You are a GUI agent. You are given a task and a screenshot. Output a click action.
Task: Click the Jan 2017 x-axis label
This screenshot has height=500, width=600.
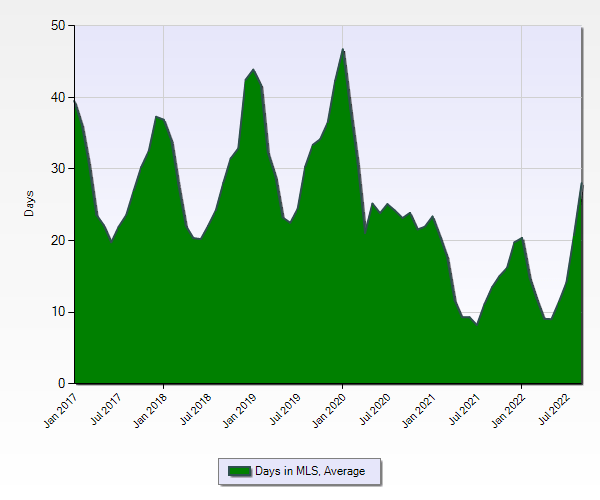(x=61, y=409)
